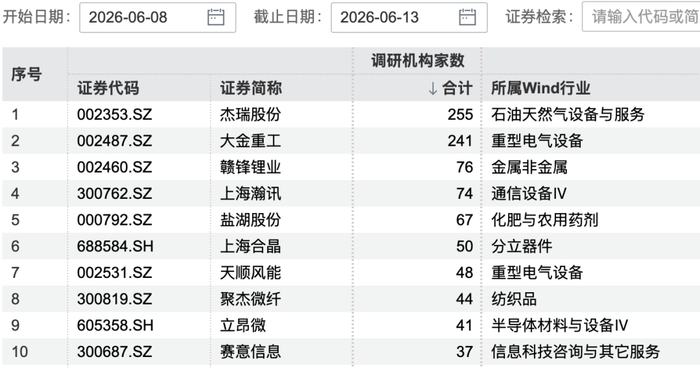
Task: Open the 大金重工 stock name
Action: [x=250, y=141]
